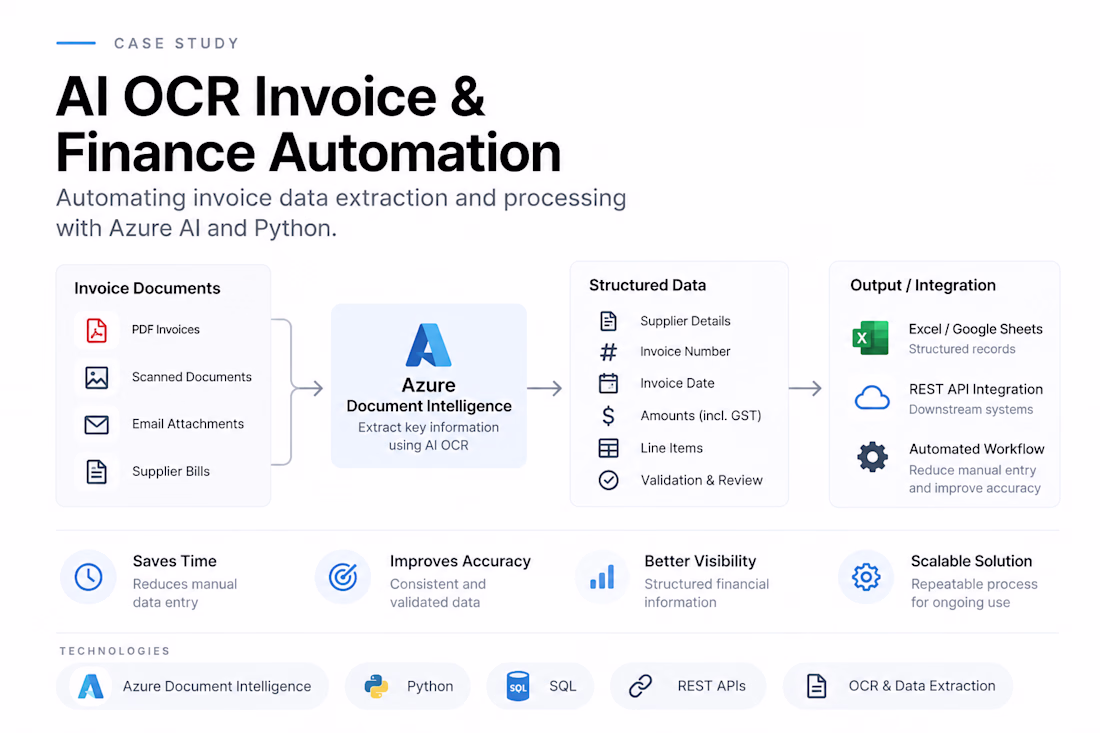Click the Scanned Documents image icon

[x=97, y=377]
